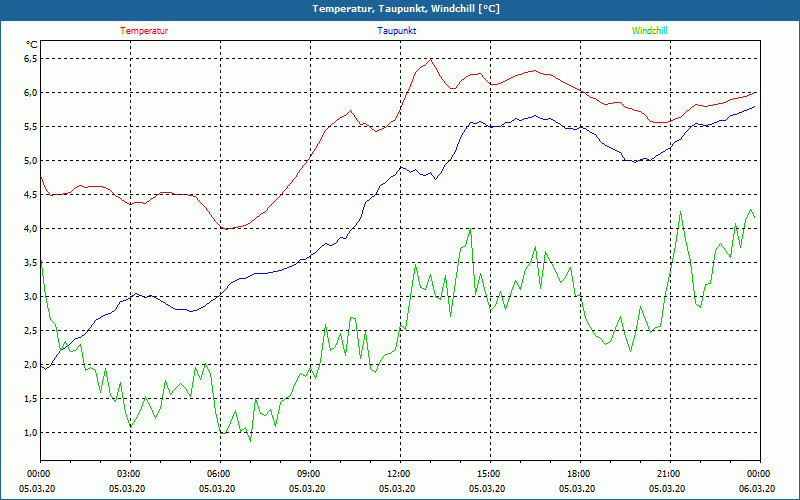Click the "00:00" time label above 06.03.20
The height and width of the screenshot is (500, 800).
pos(758,474)
